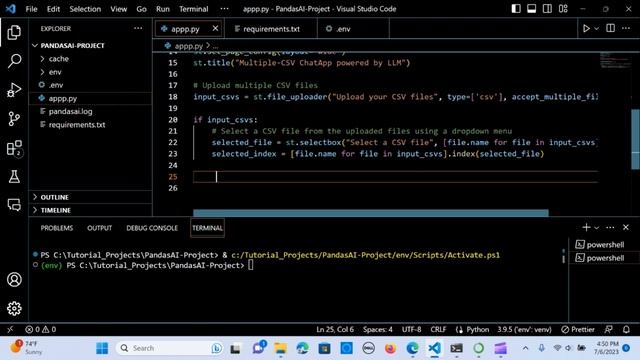Open the run button dropdown arrow
The width and height of the screenshot is (640, 360).
tap(596, 29)
